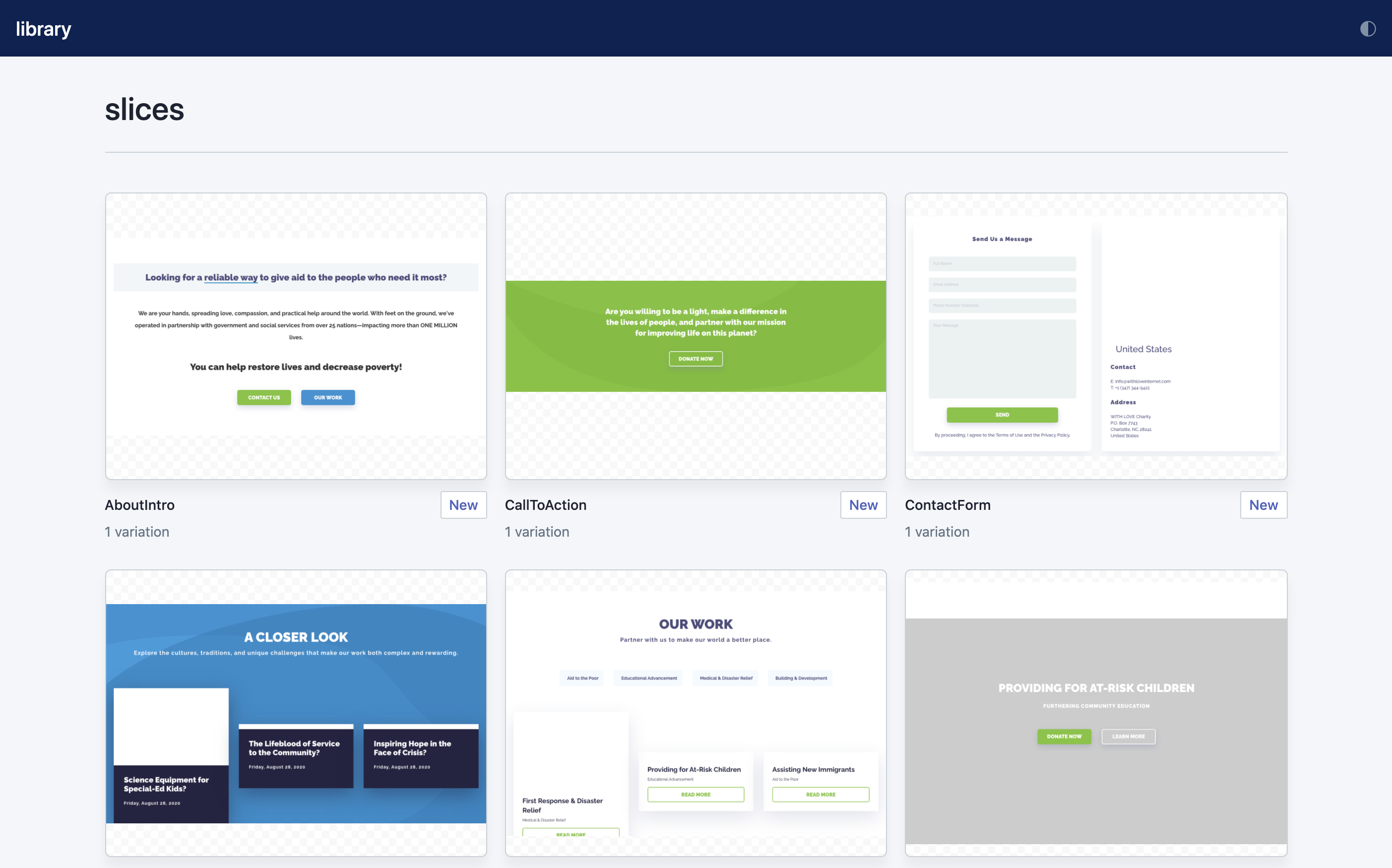This screenshot has width=1392, height=868.
Task: Click the New badge beside AboutIntro
Action: tap(463, 505)
